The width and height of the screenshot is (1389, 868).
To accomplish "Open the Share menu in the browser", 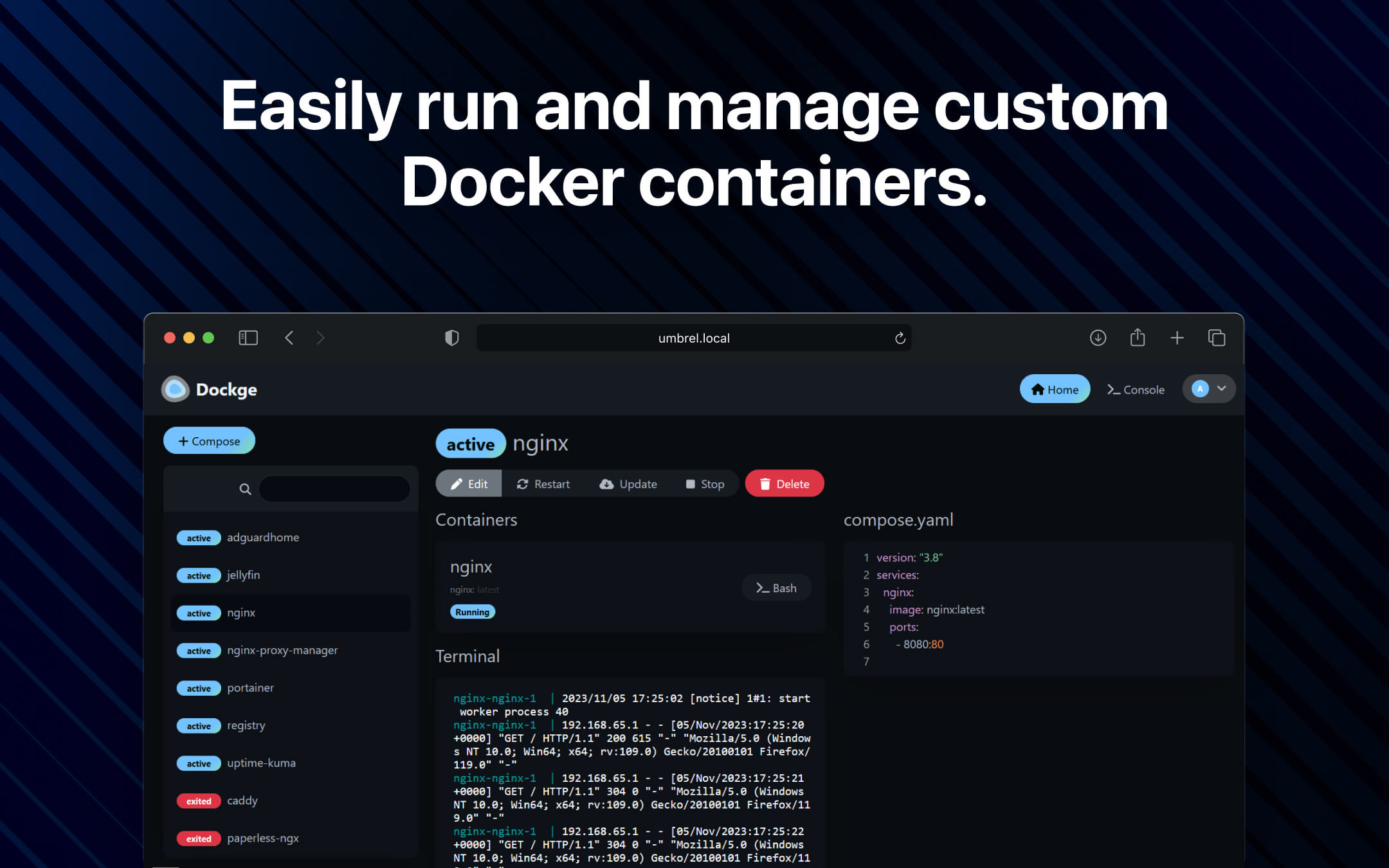I will [1138, 338].
